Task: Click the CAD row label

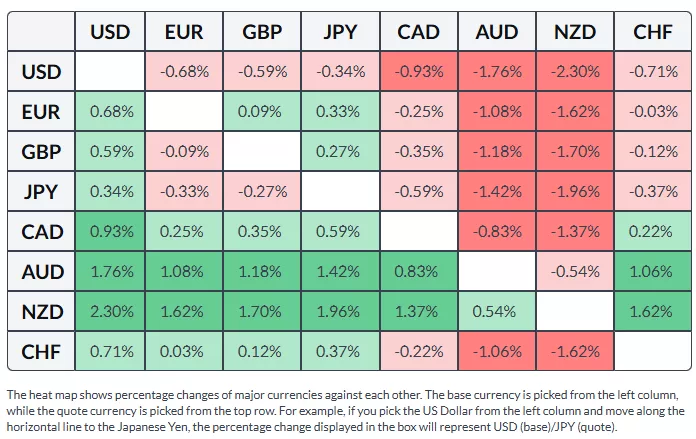Action: tap(41, 232)
